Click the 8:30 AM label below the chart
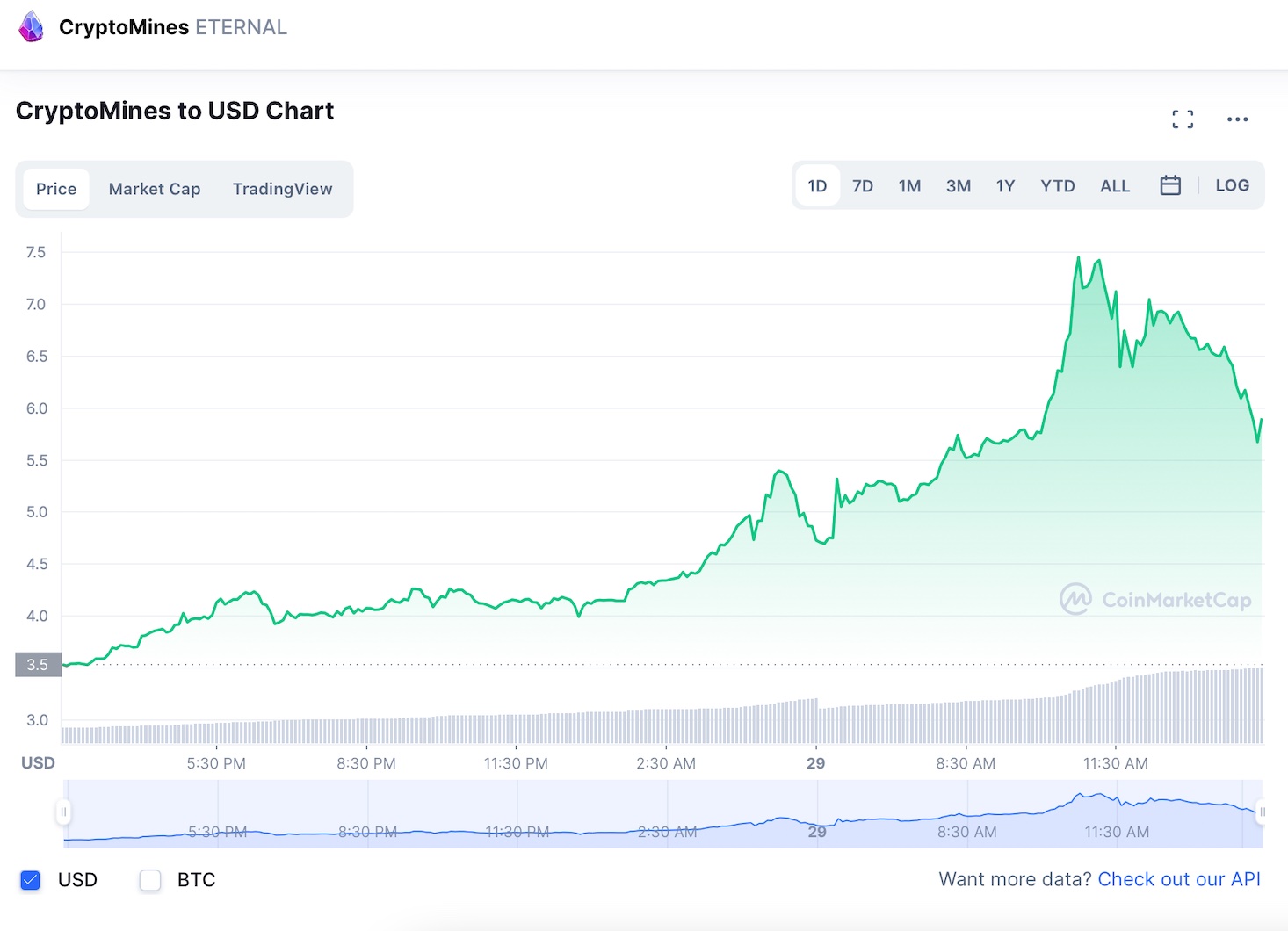This screenshot has width=1288, height=931. point(966,763)
